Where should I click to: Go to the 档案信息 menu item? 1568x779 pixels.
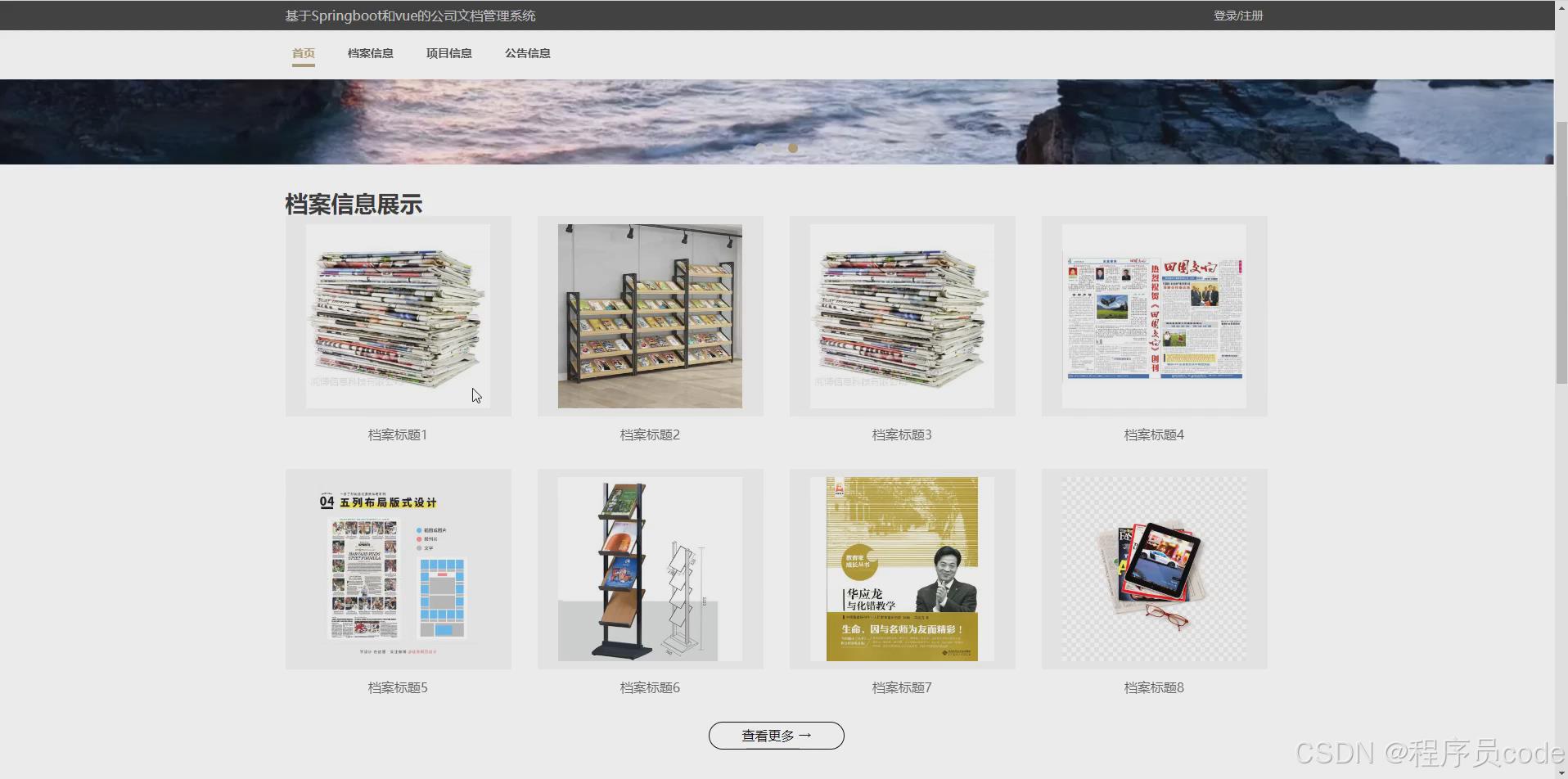tap(370, 53)
